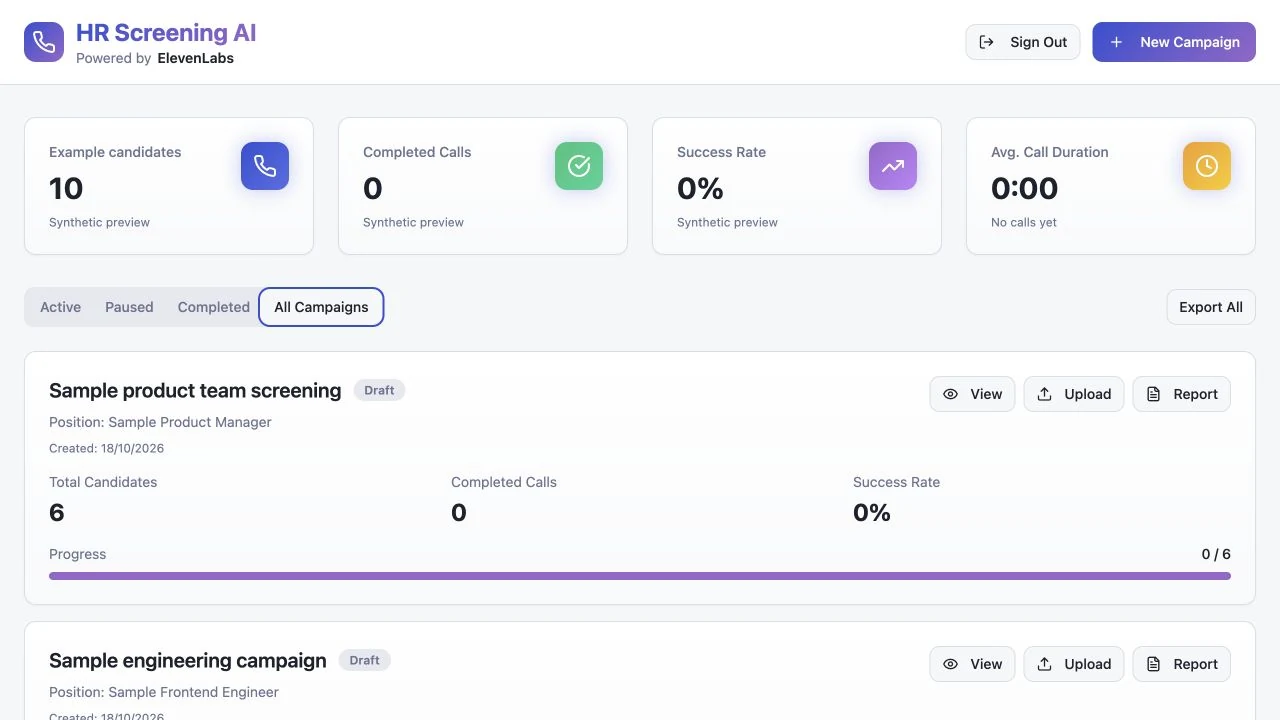1280x720 pixels.
Task: Switch to the Completed tab
Action: (x=214, y=307)
